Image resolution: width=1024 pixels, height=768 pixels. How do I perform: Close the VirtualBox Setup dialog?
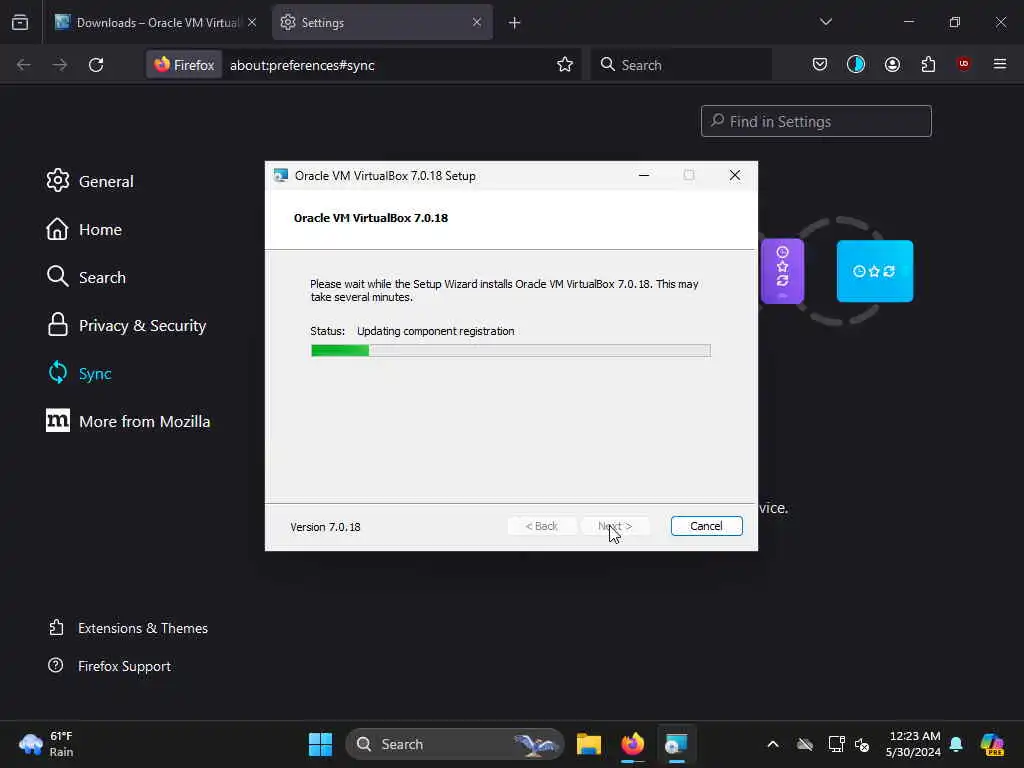click(x=735, y=175)
